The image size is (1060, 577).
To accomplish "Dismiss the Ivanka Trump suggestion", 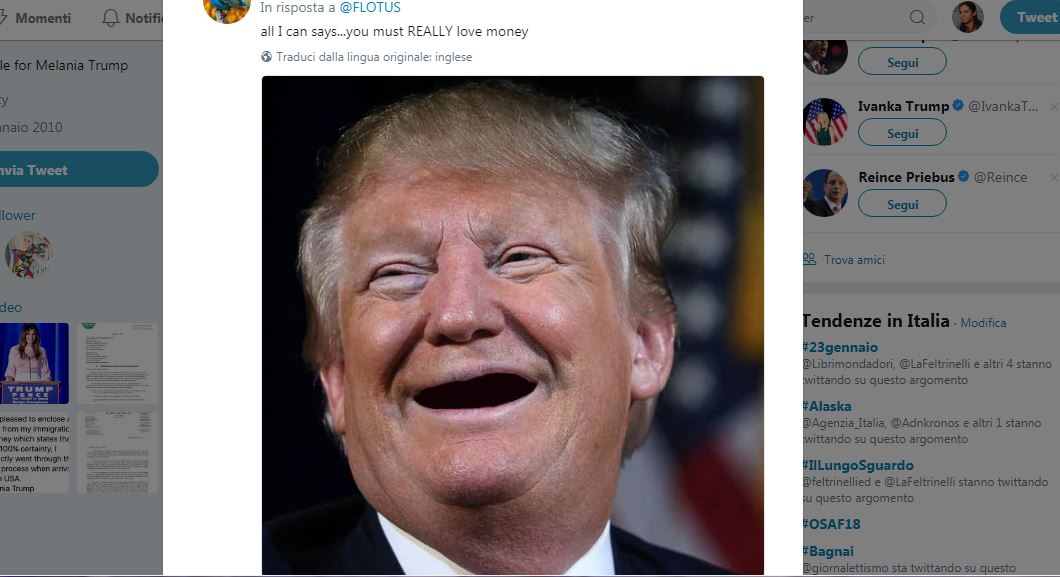I will pyautogui.click(x=1053, y=107).
